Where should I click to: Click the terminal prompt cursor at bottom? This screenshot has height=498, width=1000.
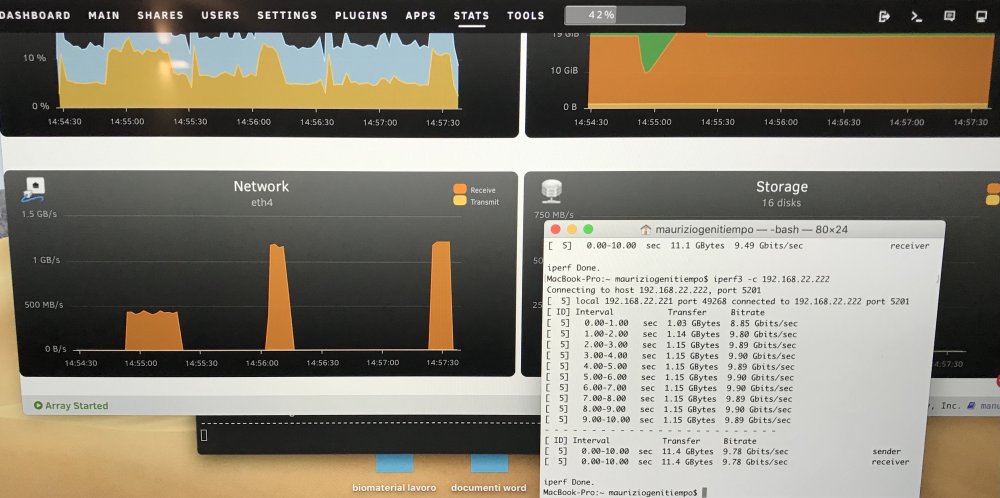click(703, 493)
